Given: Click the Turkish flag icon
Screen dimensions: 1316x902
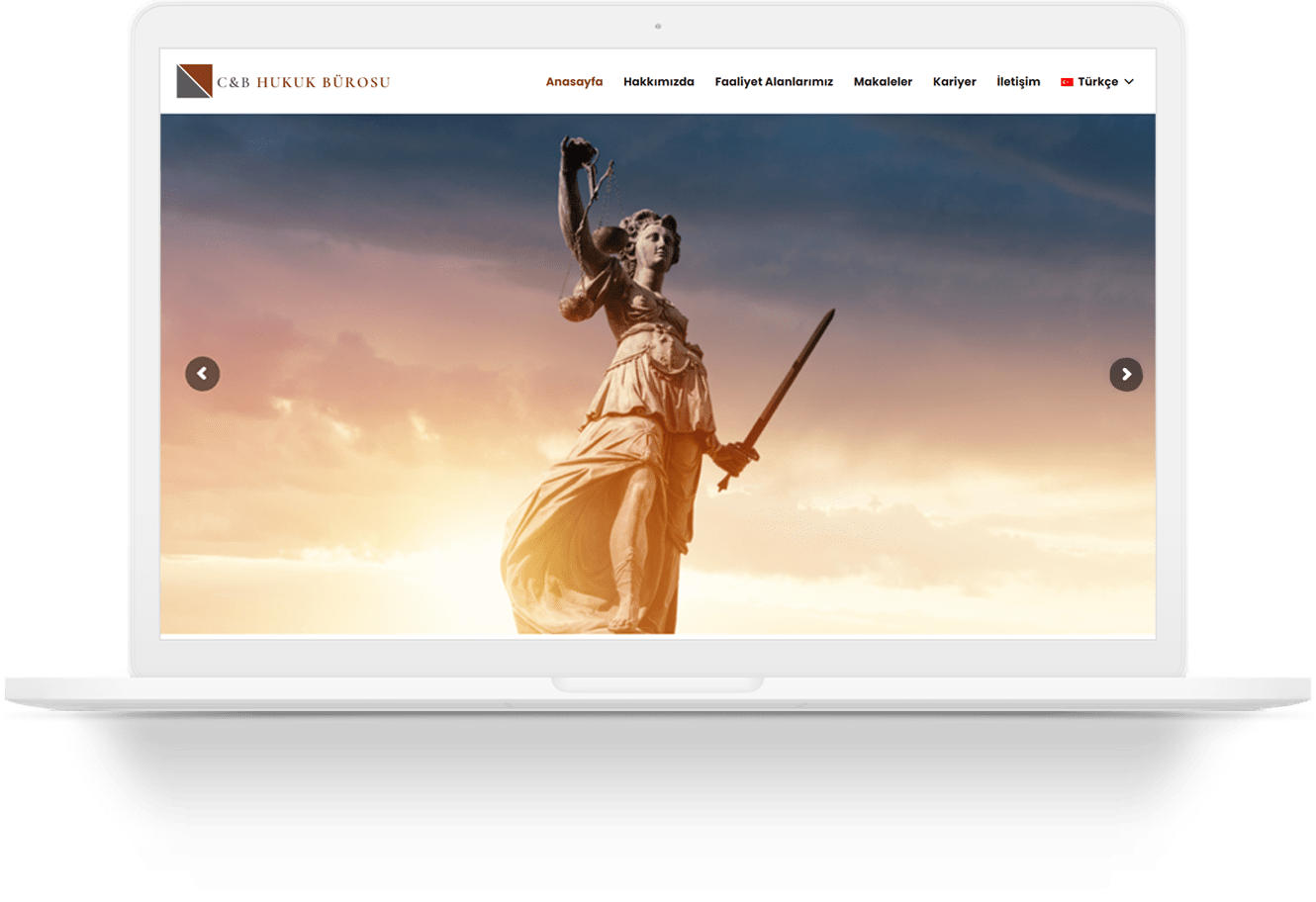Looking at the screenshot, I should coord(1067,82).
